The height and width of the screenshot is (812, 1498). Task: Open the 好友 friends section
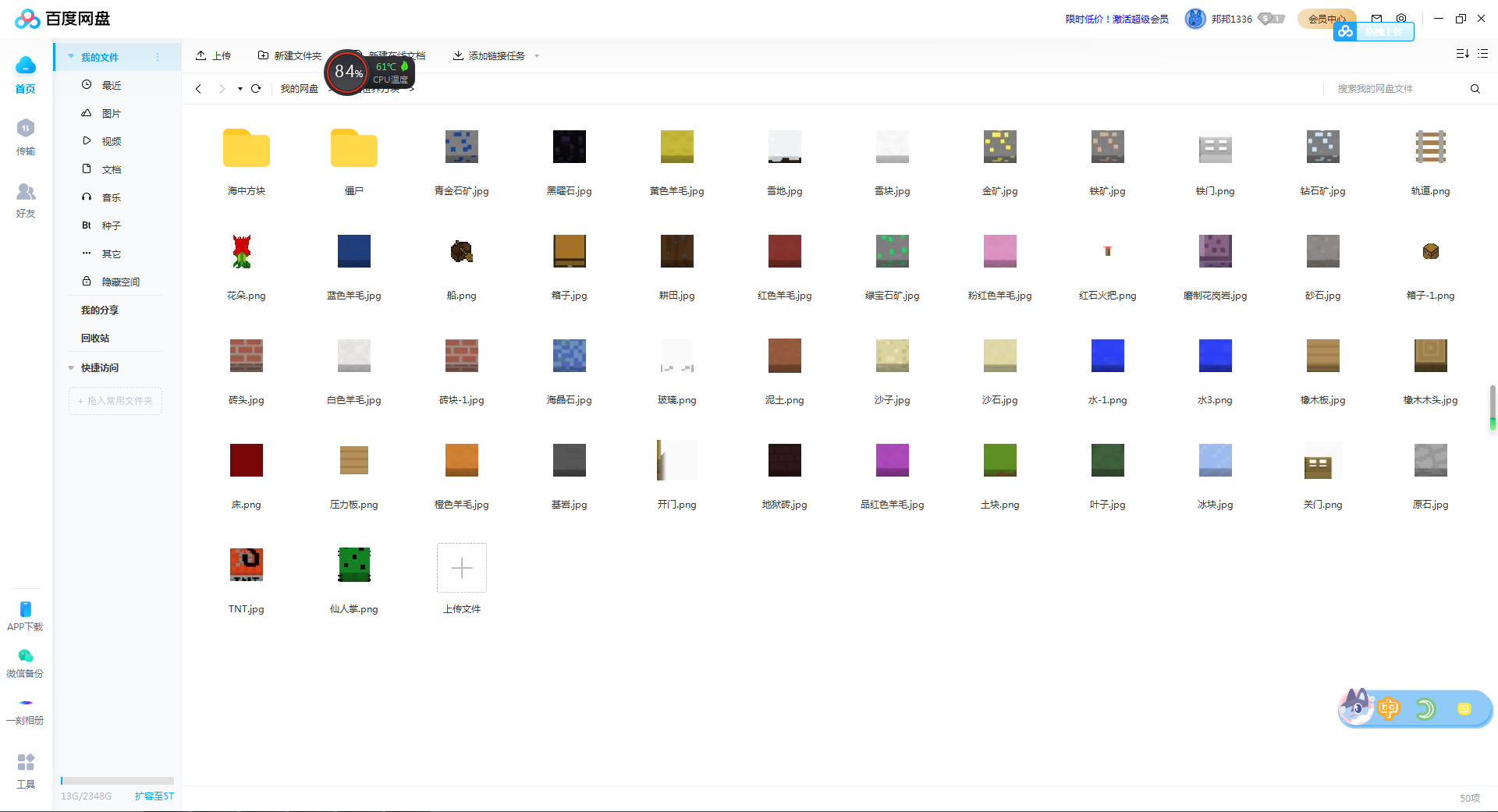point(26,200)
